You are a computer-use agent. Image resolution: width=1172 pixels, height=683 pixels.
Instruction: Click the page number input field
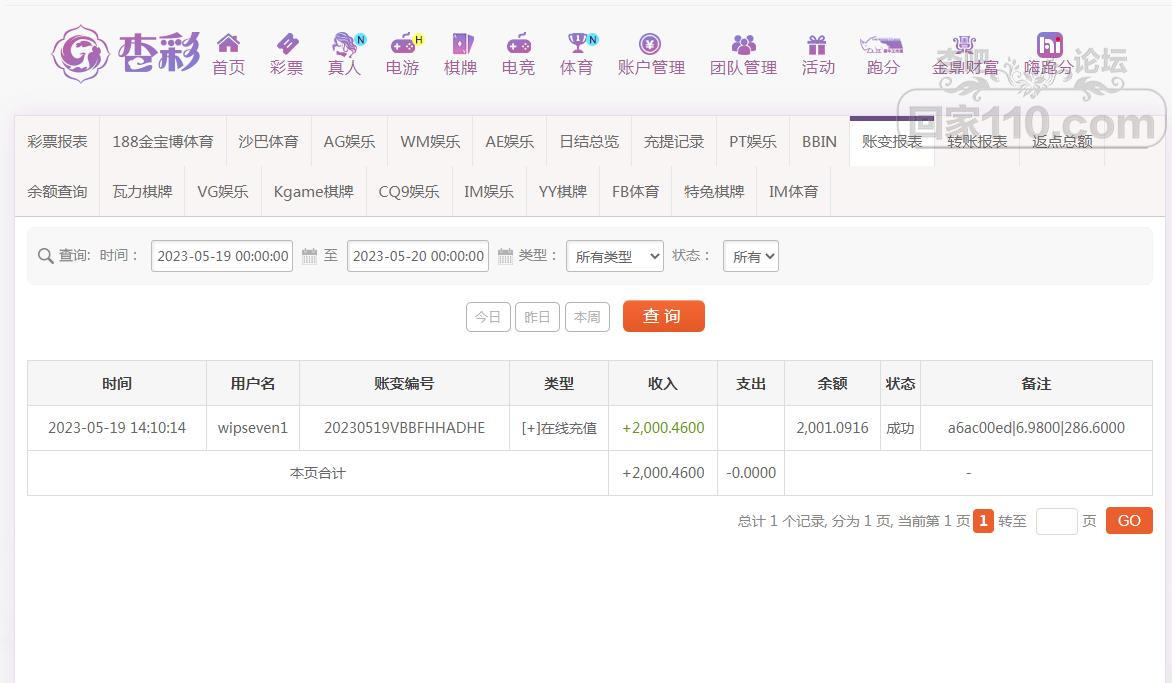pos(1056,521)
